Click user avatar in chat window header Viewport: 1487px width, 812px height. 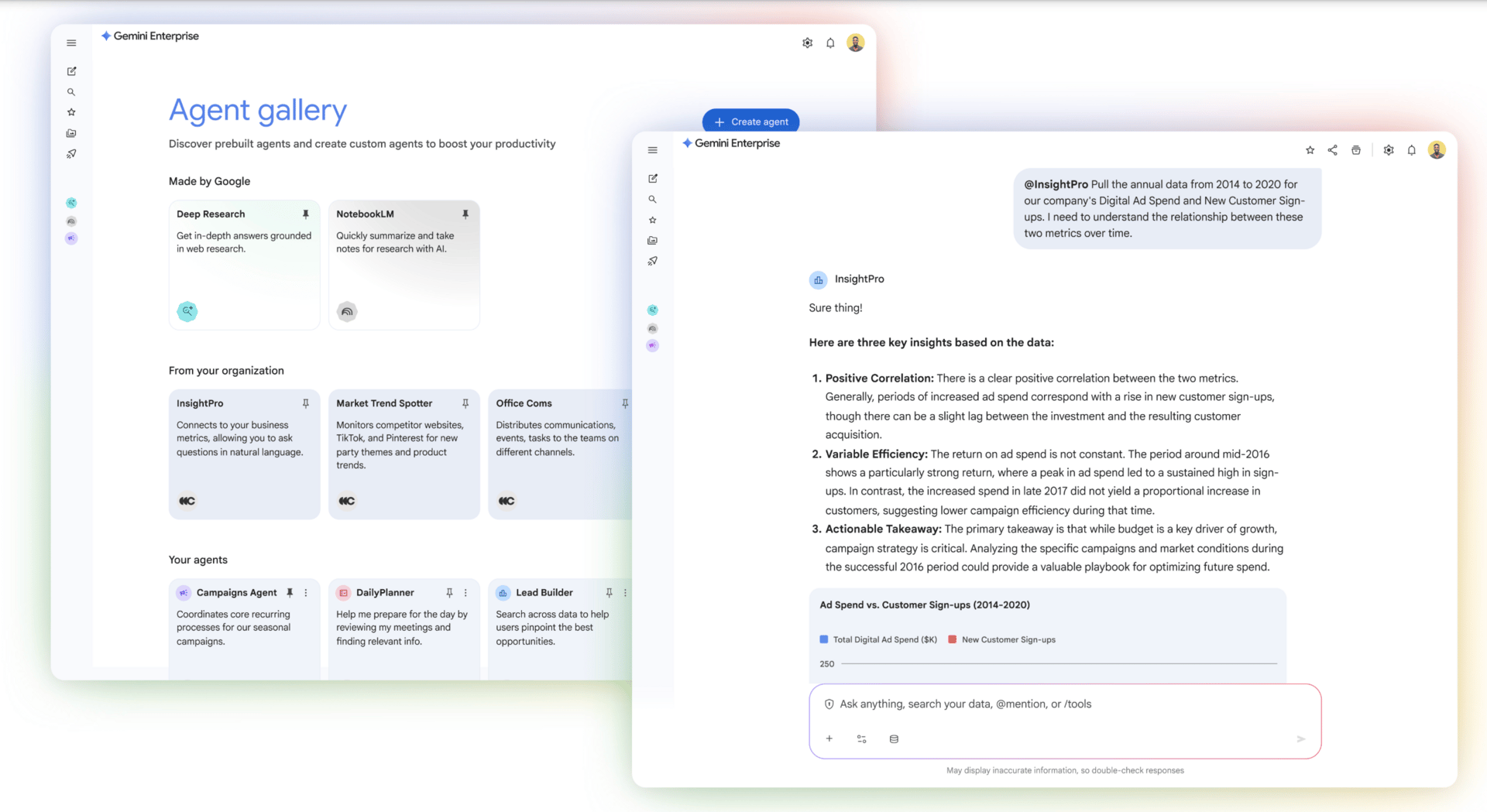point(1437,150)
